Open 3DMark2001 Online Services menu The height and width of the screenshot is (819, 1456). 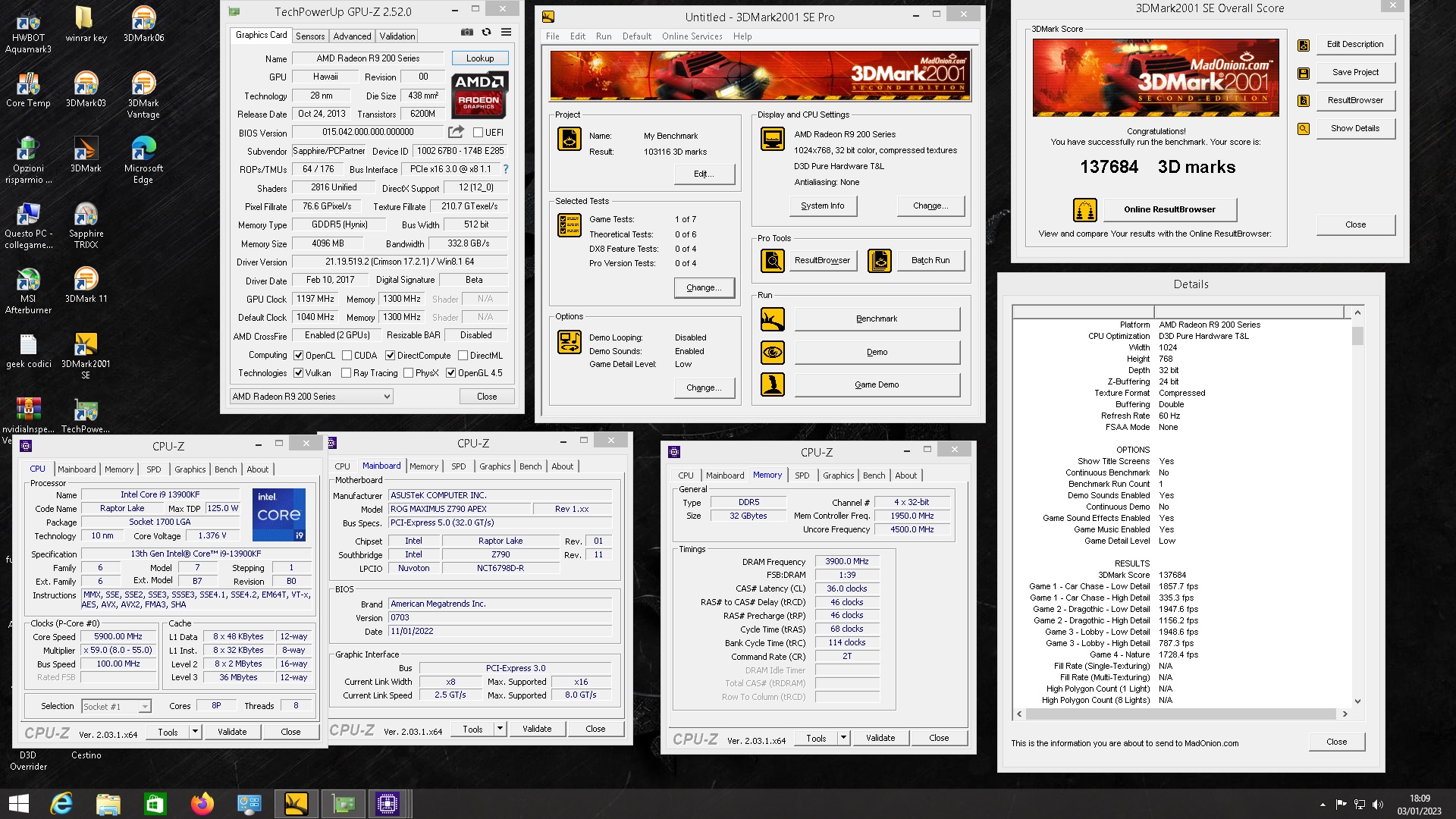(692, 36)
